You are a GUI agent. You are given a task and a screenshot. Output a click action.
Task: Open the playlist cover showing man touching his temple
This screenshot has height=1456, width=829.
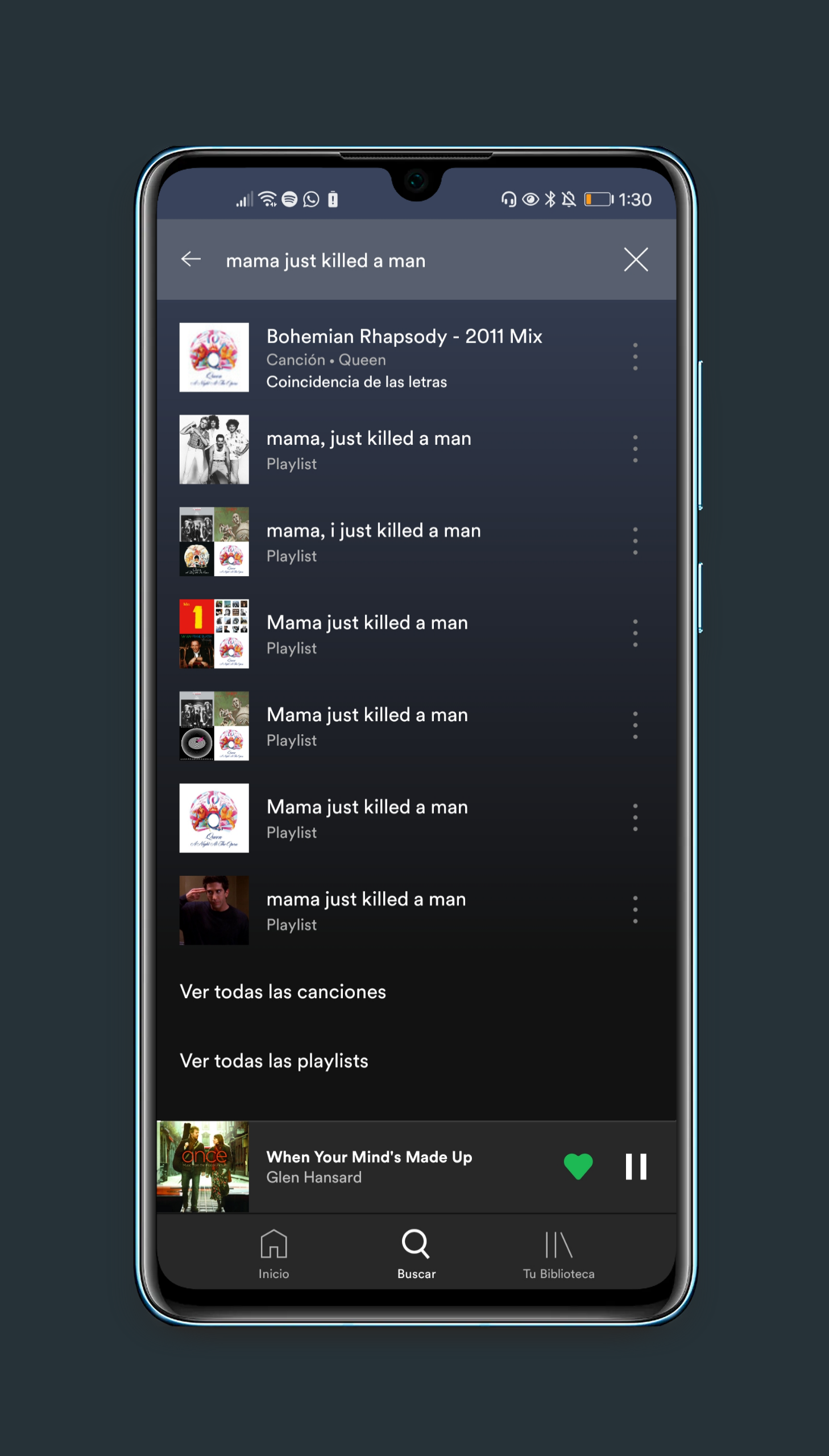214,911
